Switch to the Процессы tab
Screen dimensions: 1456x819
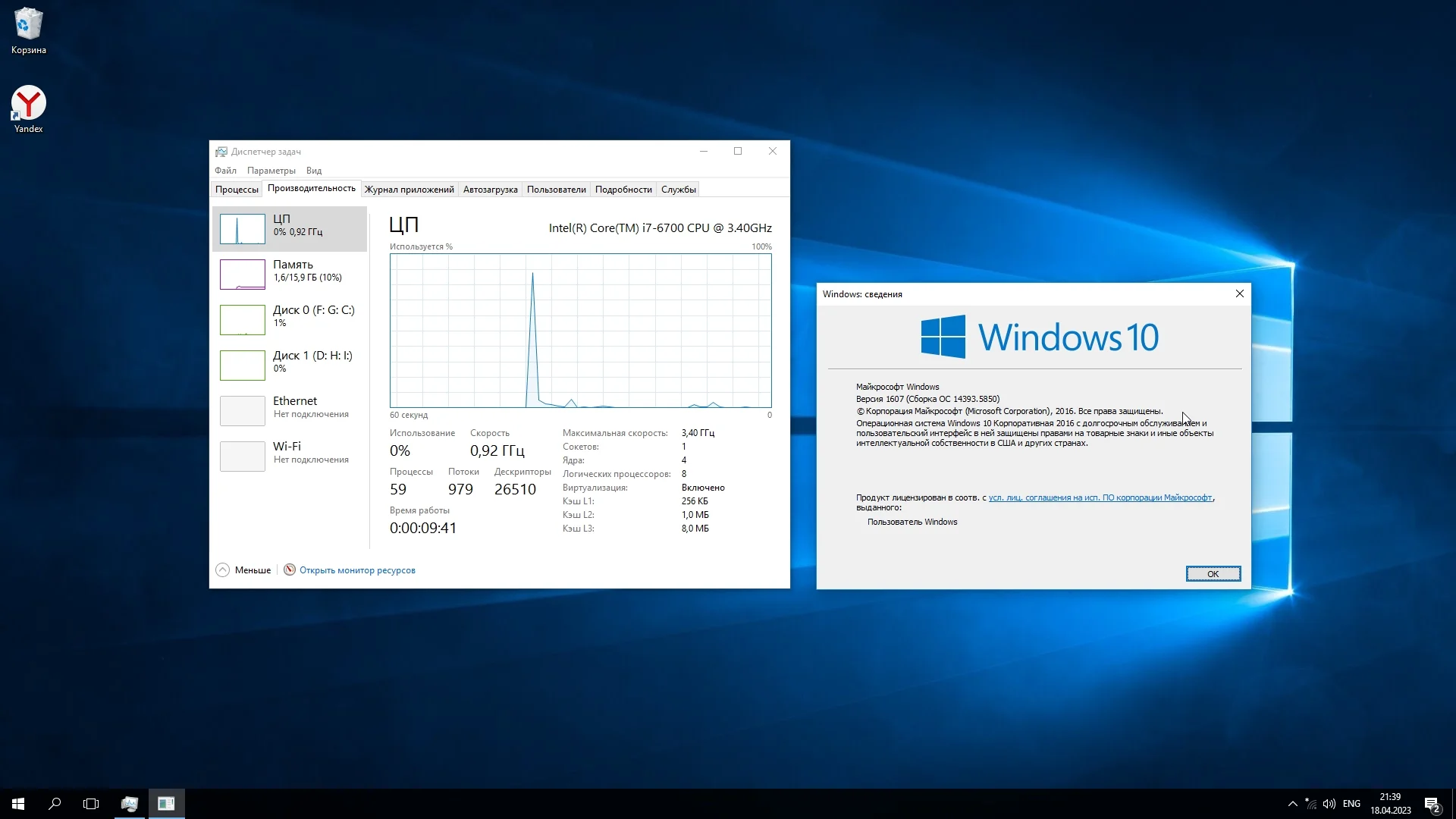(x=237, y=190)
